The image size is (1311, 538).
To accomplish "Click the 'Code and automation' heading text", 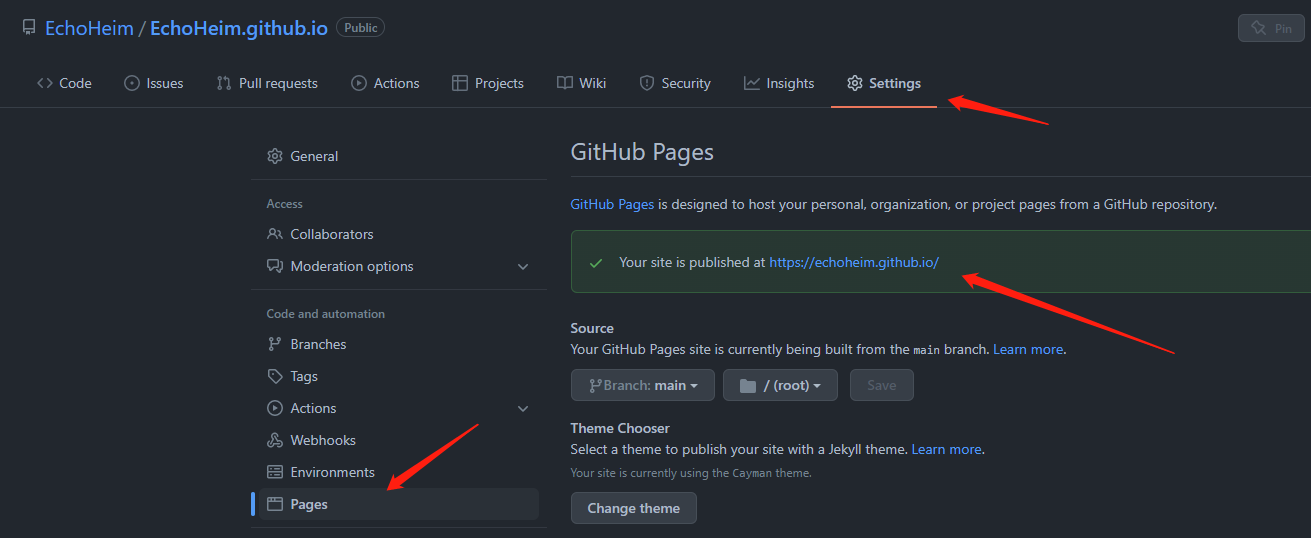I will [x=326, y=314].
